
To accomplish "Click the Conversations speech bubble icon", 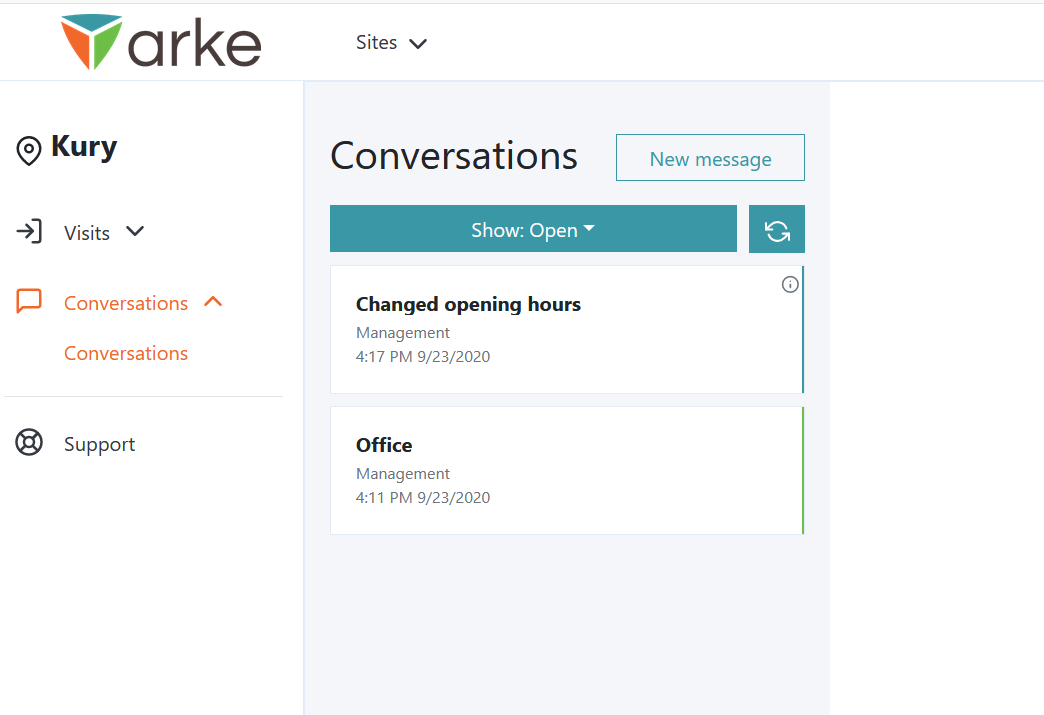I will 29,301.
